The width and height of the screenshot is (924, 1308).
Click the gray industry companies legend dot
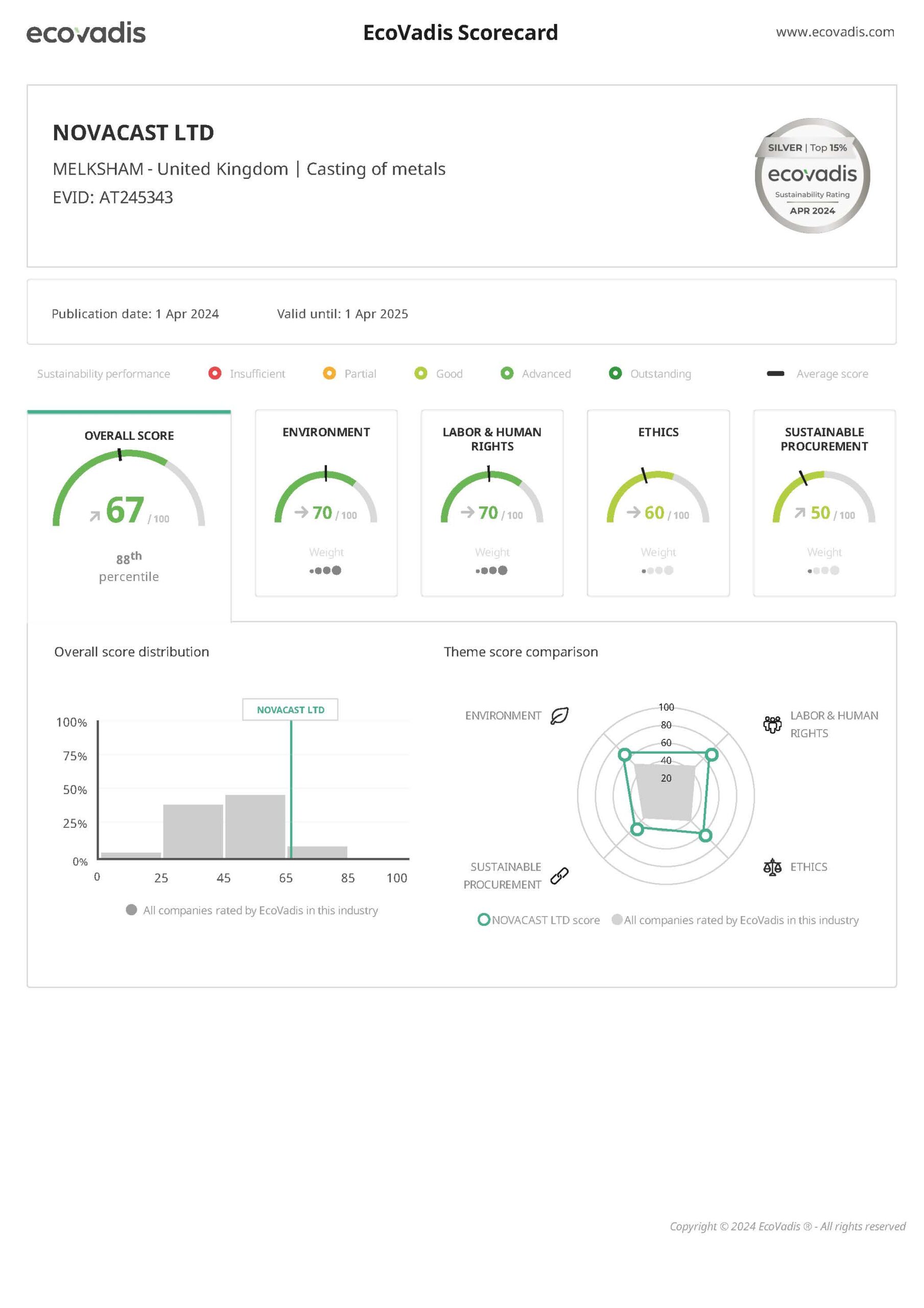click(x=132, y=910)
